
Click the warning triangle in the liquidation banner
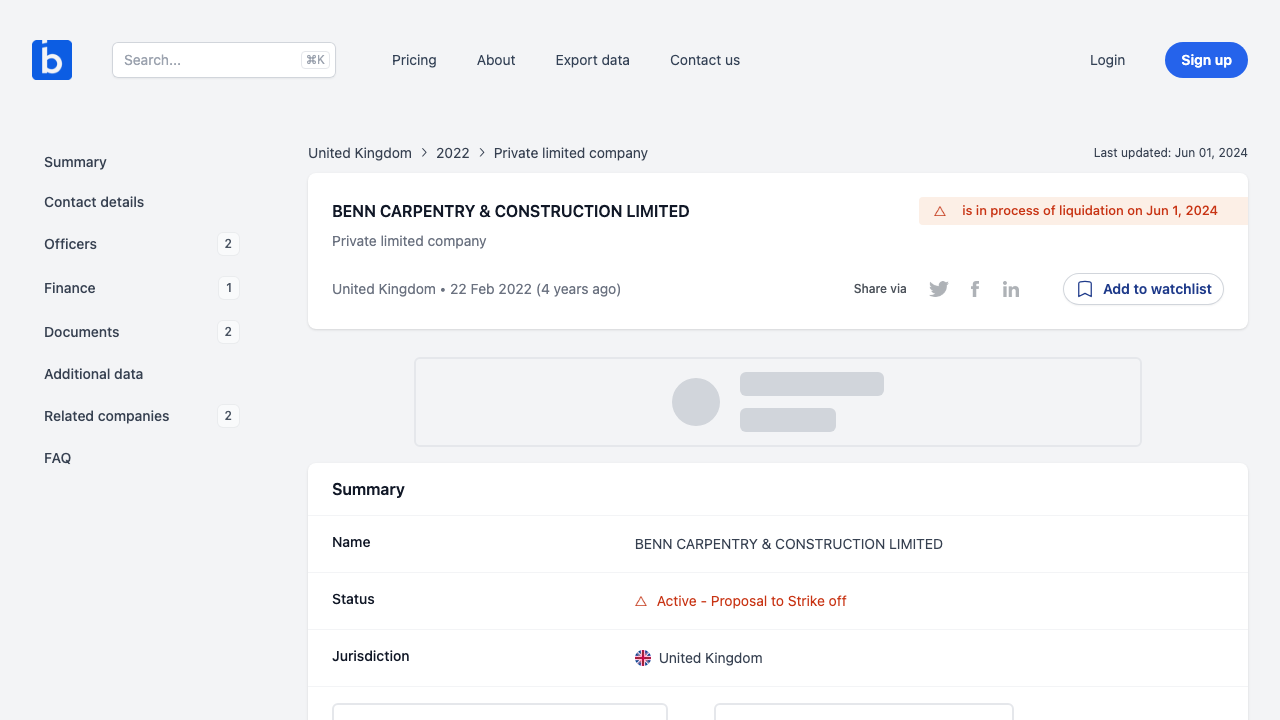coord(939,211)
